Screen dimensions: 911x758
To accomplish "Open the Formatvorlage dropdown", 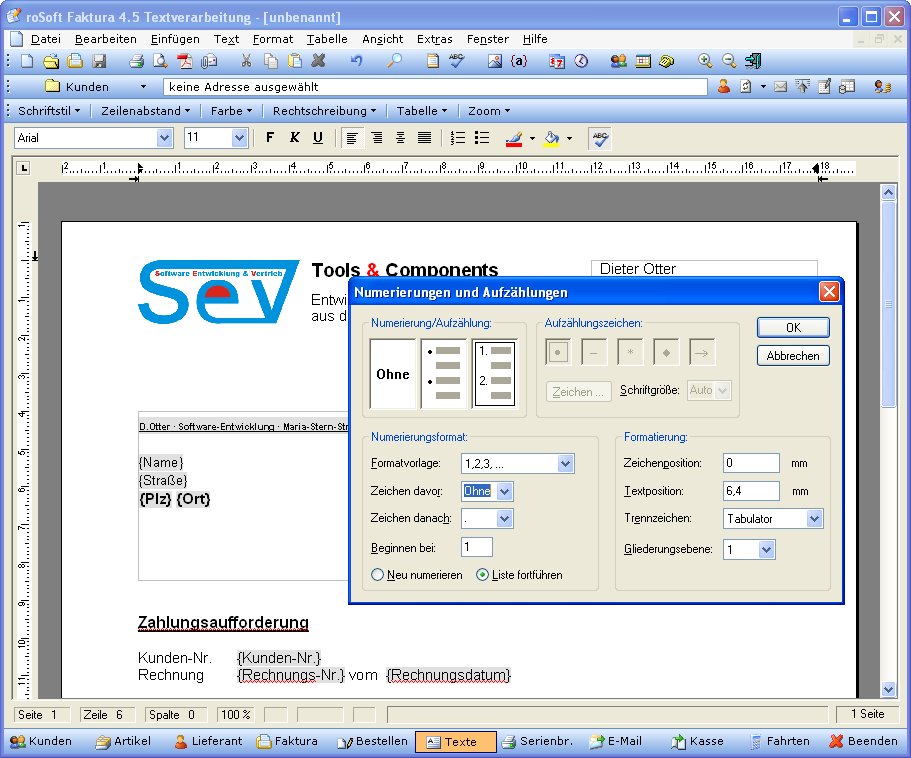I will (x=565, y=464).
